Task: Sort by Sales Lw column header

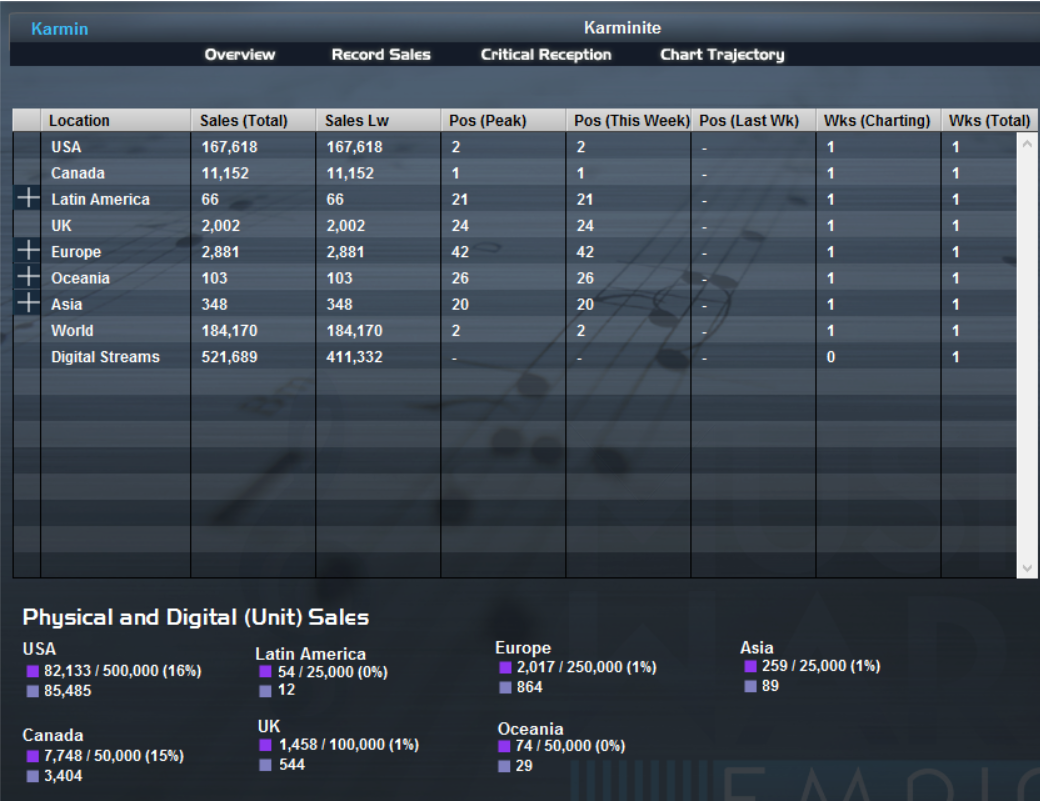Action: coord(378,121)
